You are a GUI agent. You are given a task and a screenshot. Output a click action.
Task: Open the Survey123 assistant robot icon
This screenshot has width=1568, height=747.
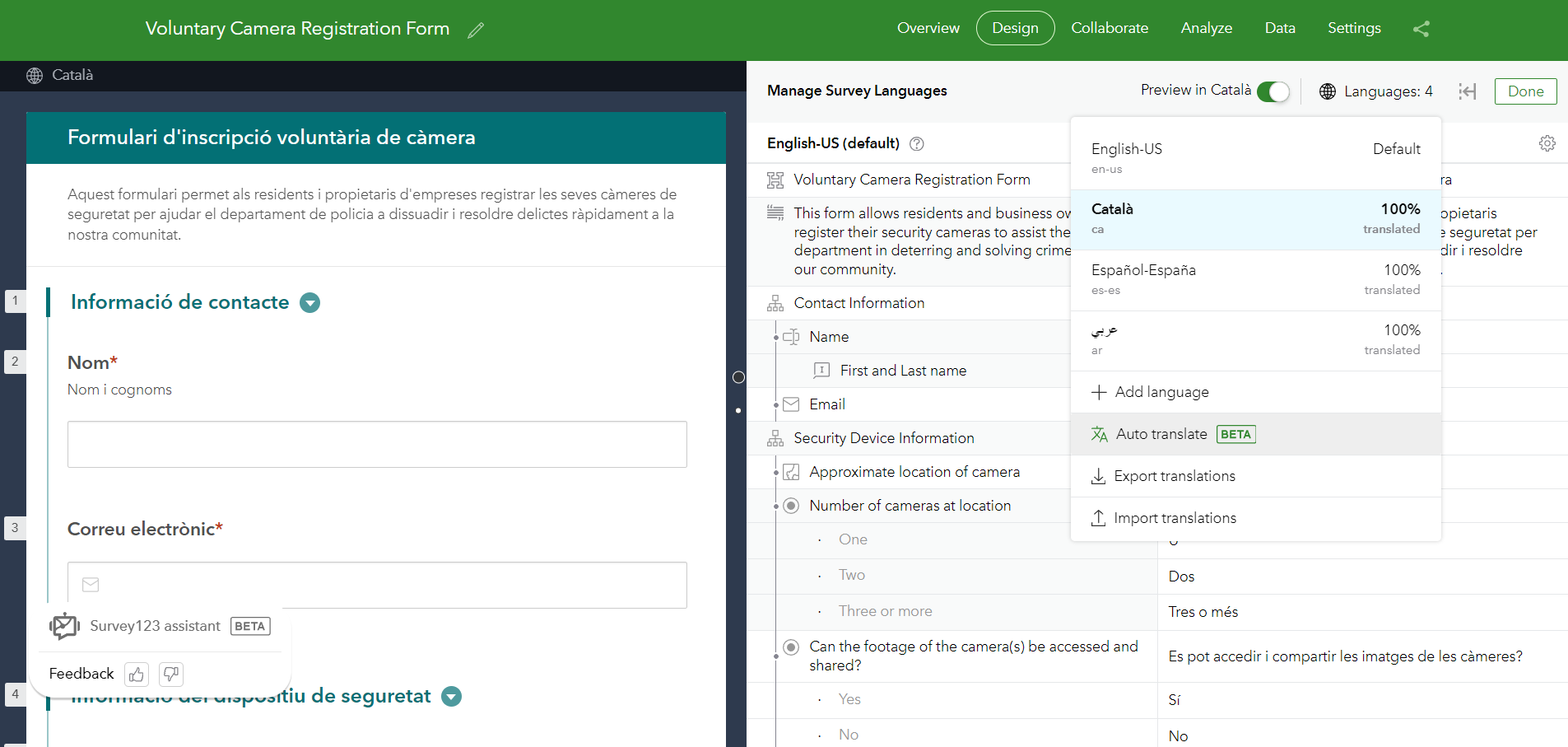point(64,626)
